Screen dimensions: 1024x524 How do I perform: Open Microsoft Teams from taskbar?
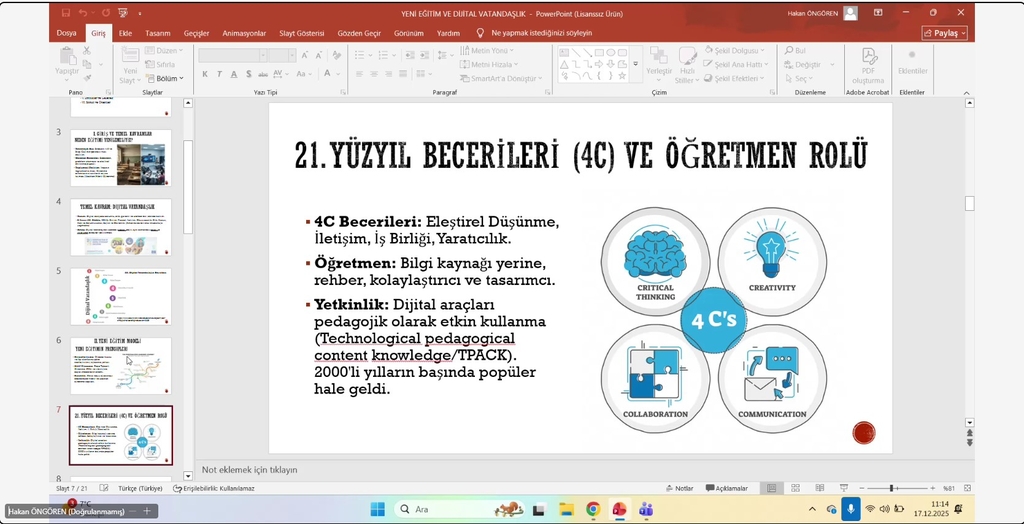pyautogui.click(x=646, y=509)
